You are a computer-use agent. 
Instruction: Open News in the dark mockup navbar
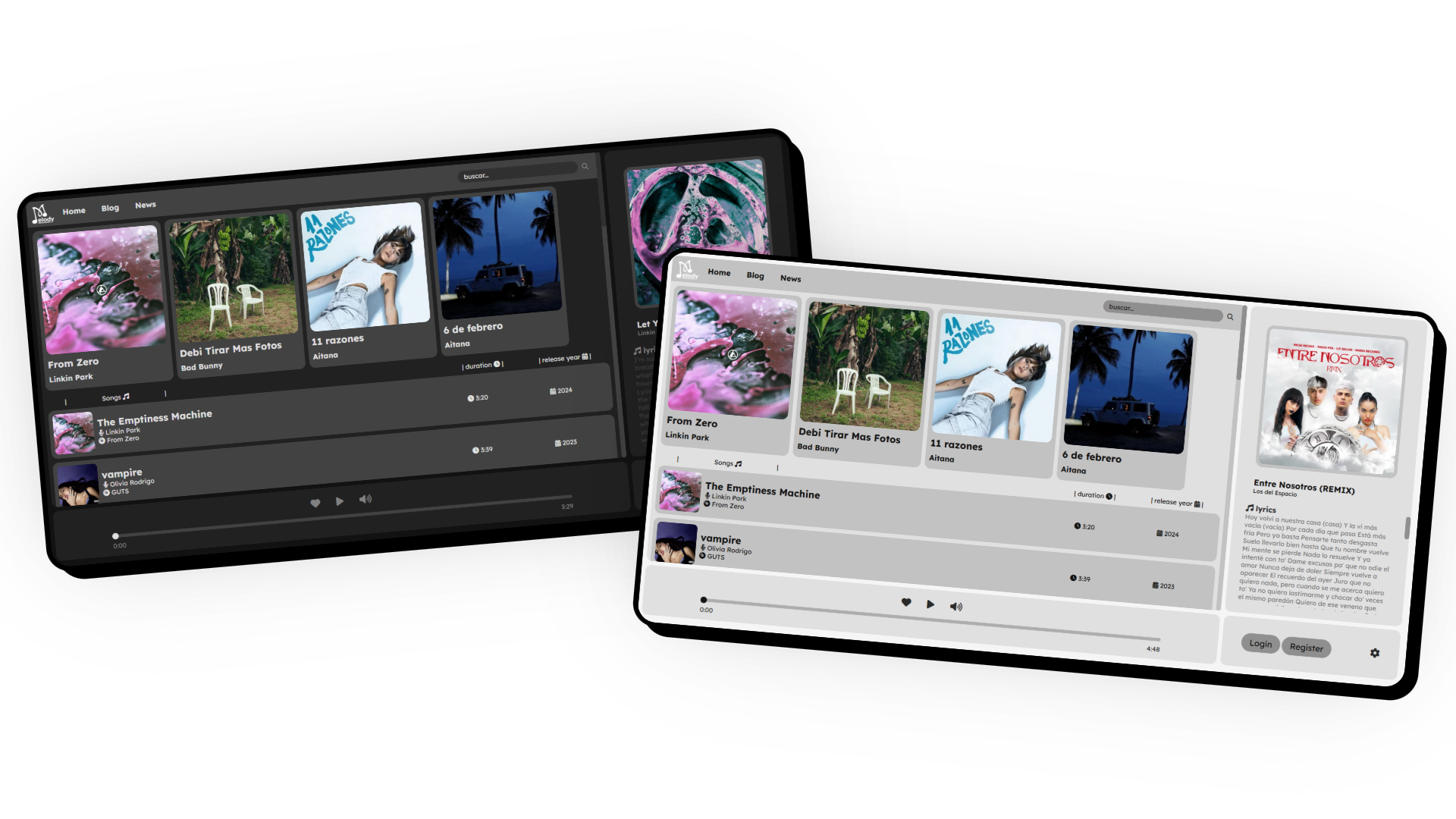click(146, 205)
